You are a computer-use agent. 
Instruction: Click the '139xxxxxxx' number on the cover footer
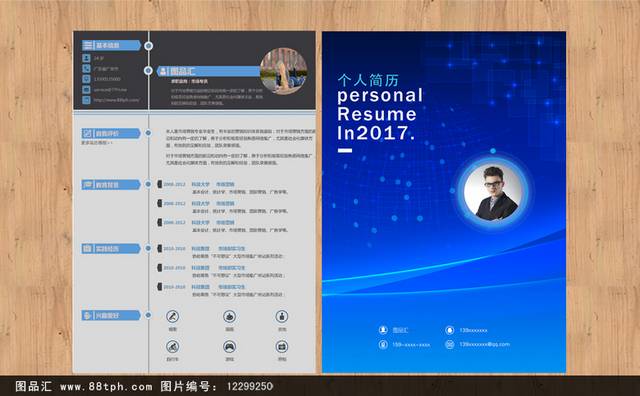[473, 330]
